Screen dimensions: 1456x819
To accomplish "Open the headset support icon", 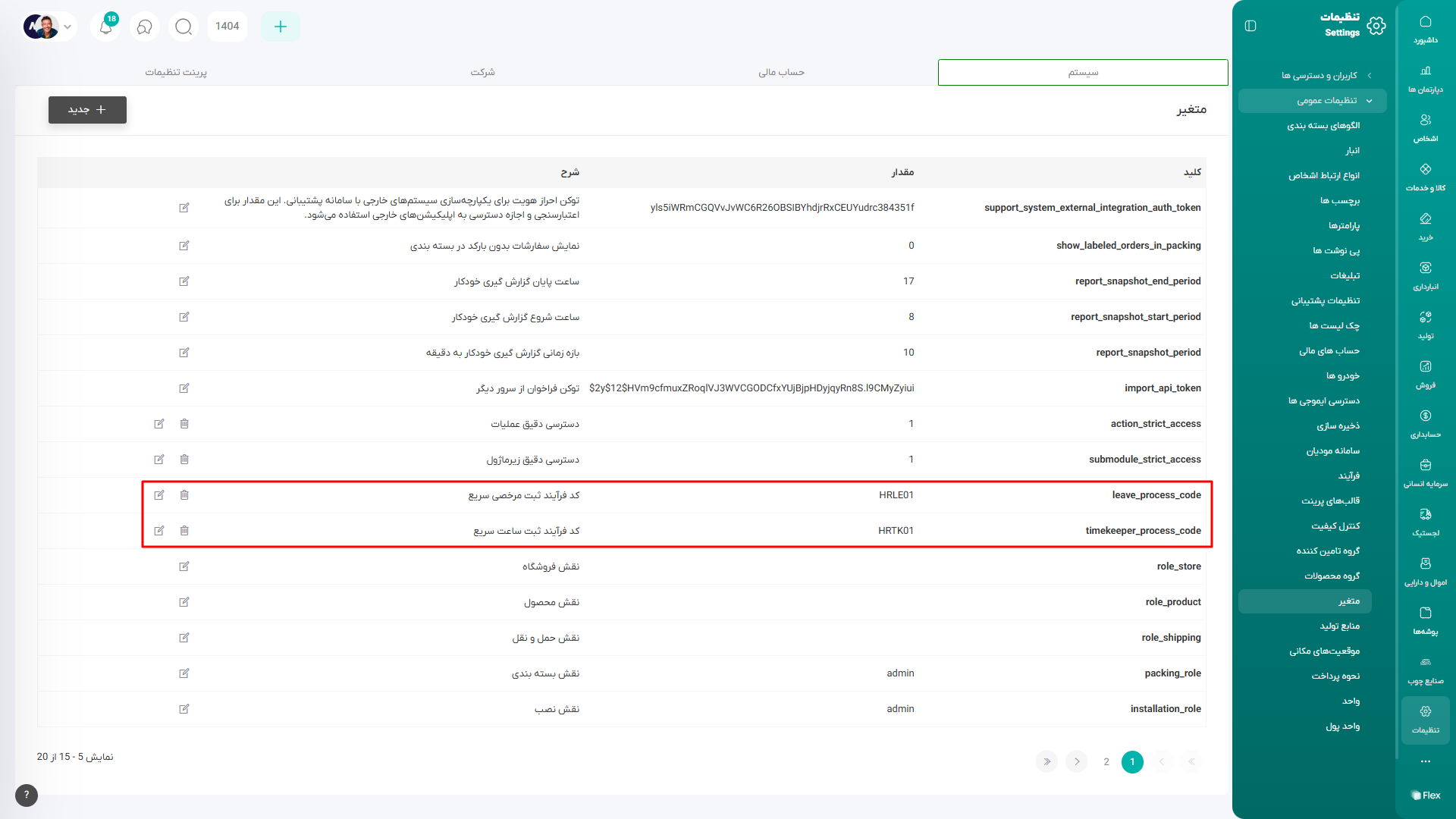I will coord(144,27).
